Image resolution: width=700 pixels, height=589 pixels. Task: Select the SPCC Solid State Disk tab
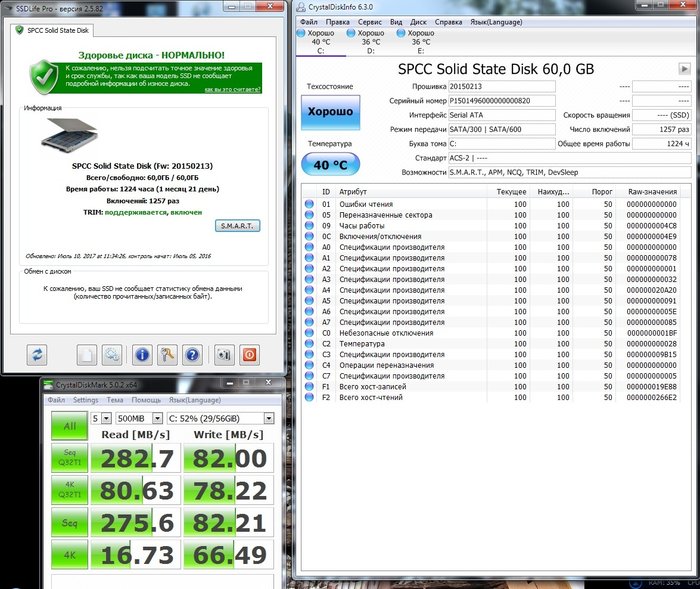coord(52,30)
